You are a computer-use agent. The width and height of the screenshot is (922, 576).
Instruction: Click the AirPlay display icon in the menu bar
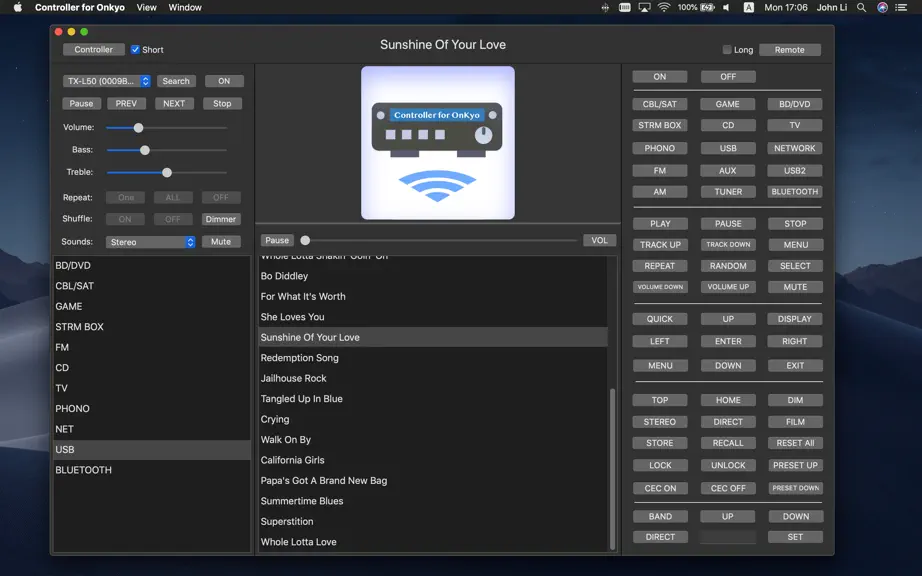pos(644,8)
